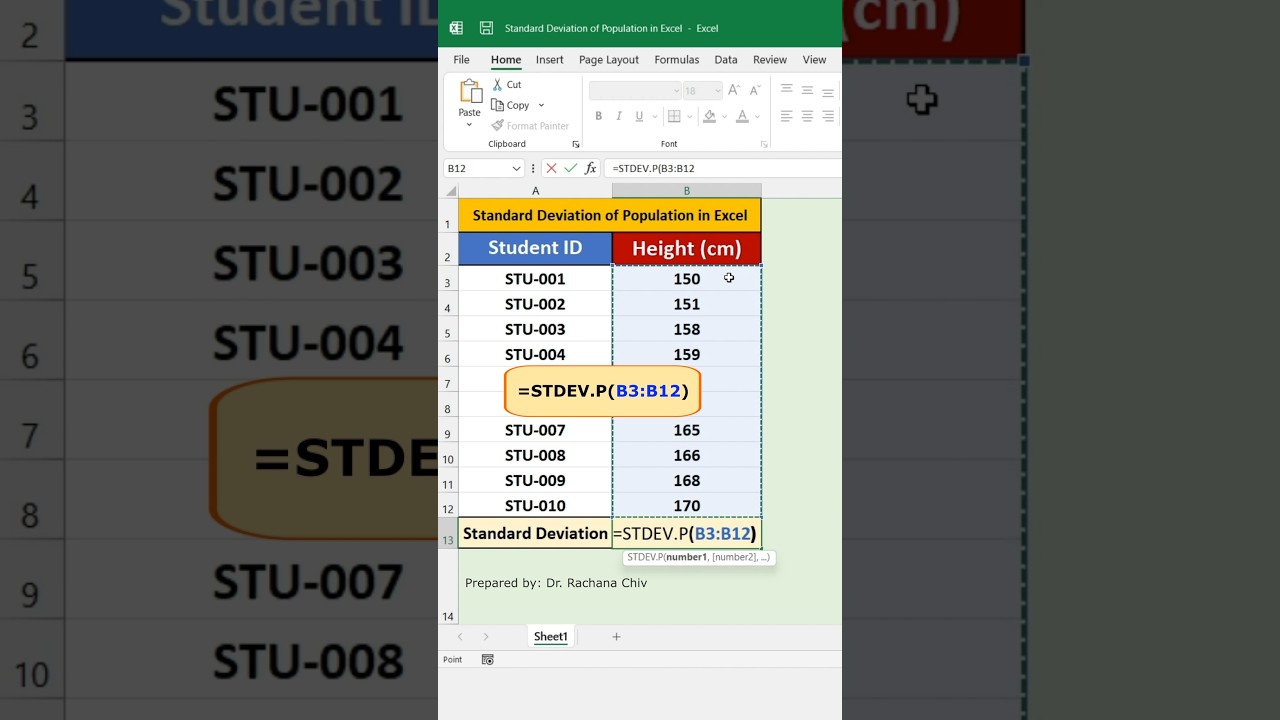The width and height of the screenshot is (1280, 720).
Task: Open the font size dropdown showing 18
Action: coord(703,91)
